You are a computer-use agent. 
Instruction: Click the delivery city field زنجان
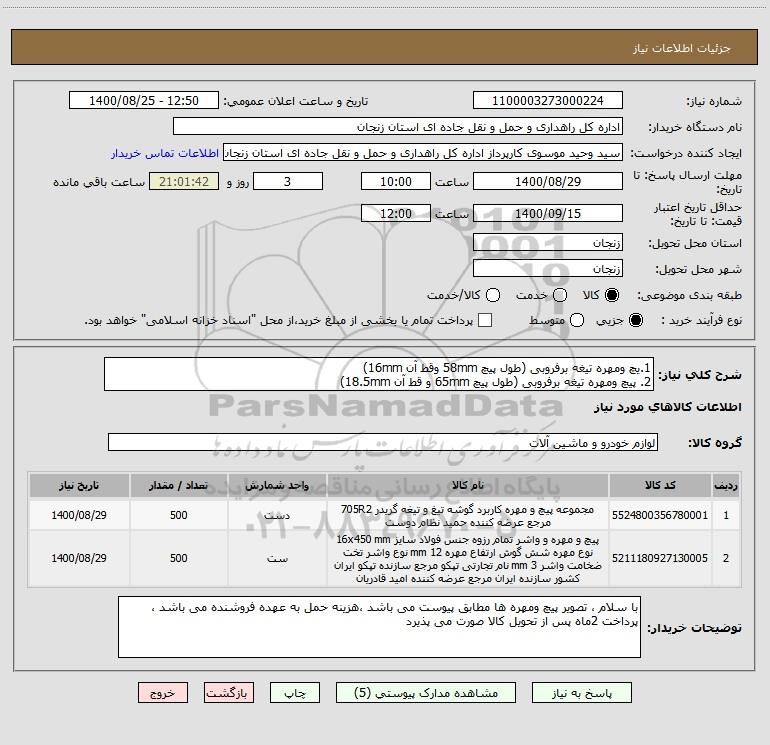coord(548,268)
